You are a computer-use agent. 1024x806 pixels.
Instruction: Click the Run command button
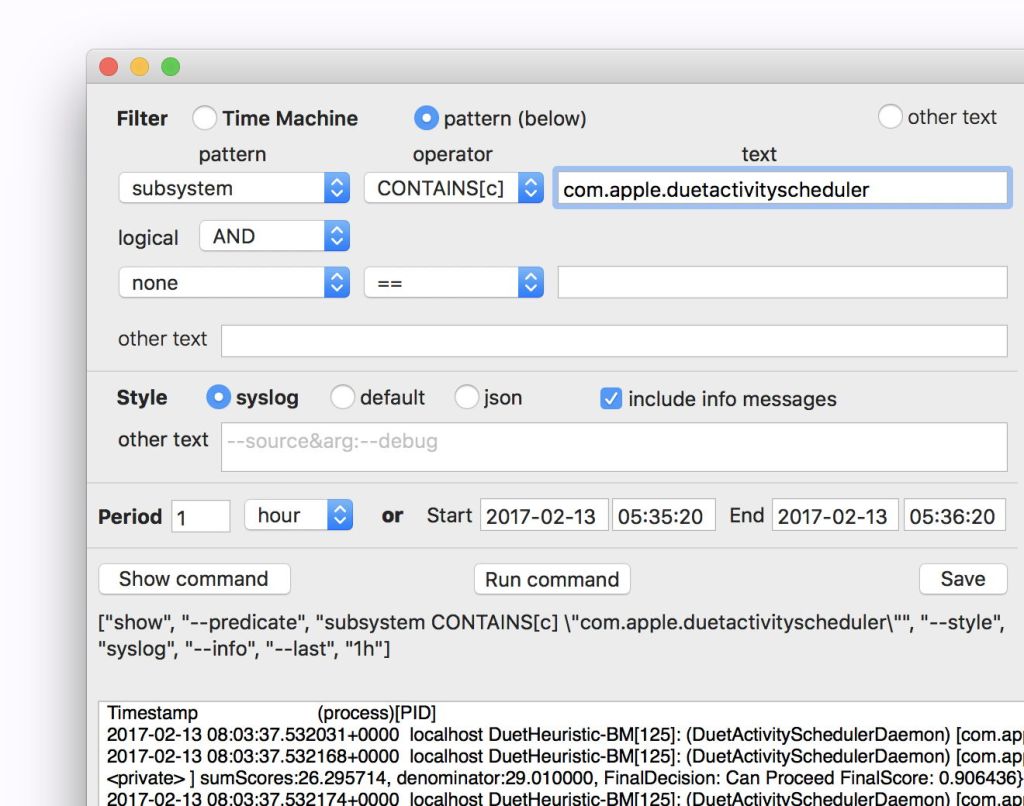click(x=552, y=580)
